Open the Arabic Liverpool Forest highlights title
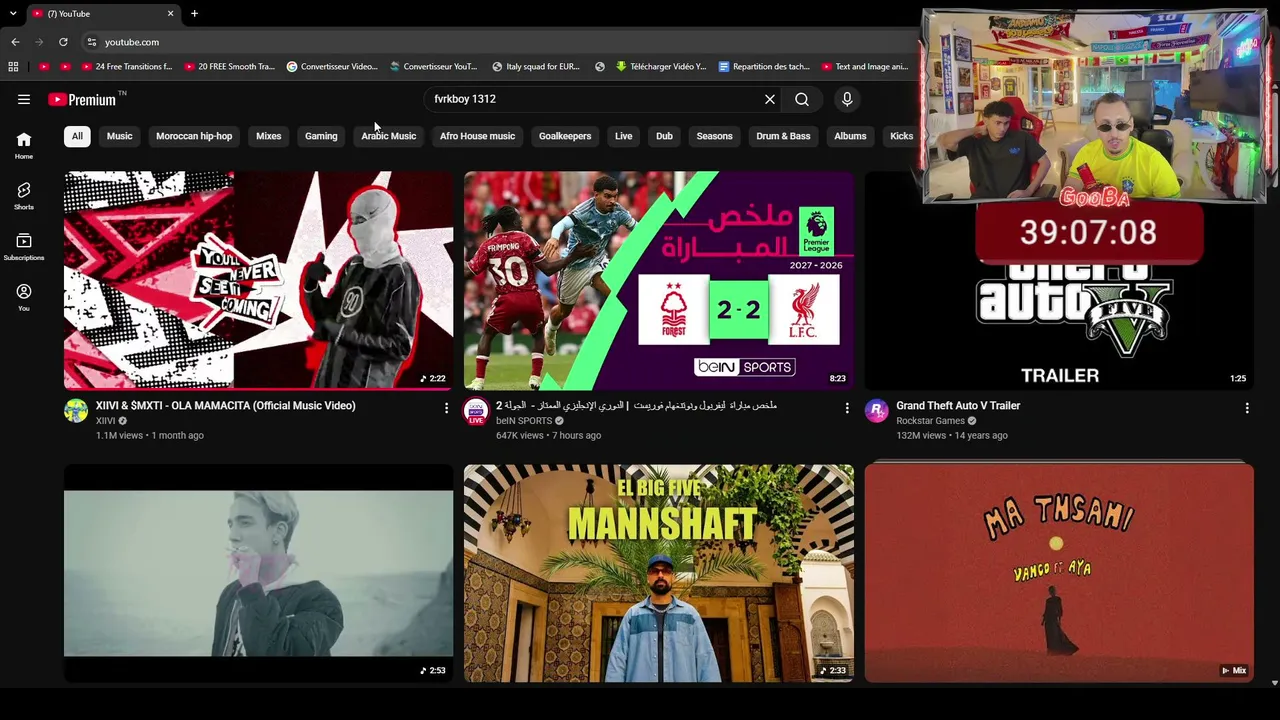This screenshot has width=1280, height=720. [x=636, y=406]
